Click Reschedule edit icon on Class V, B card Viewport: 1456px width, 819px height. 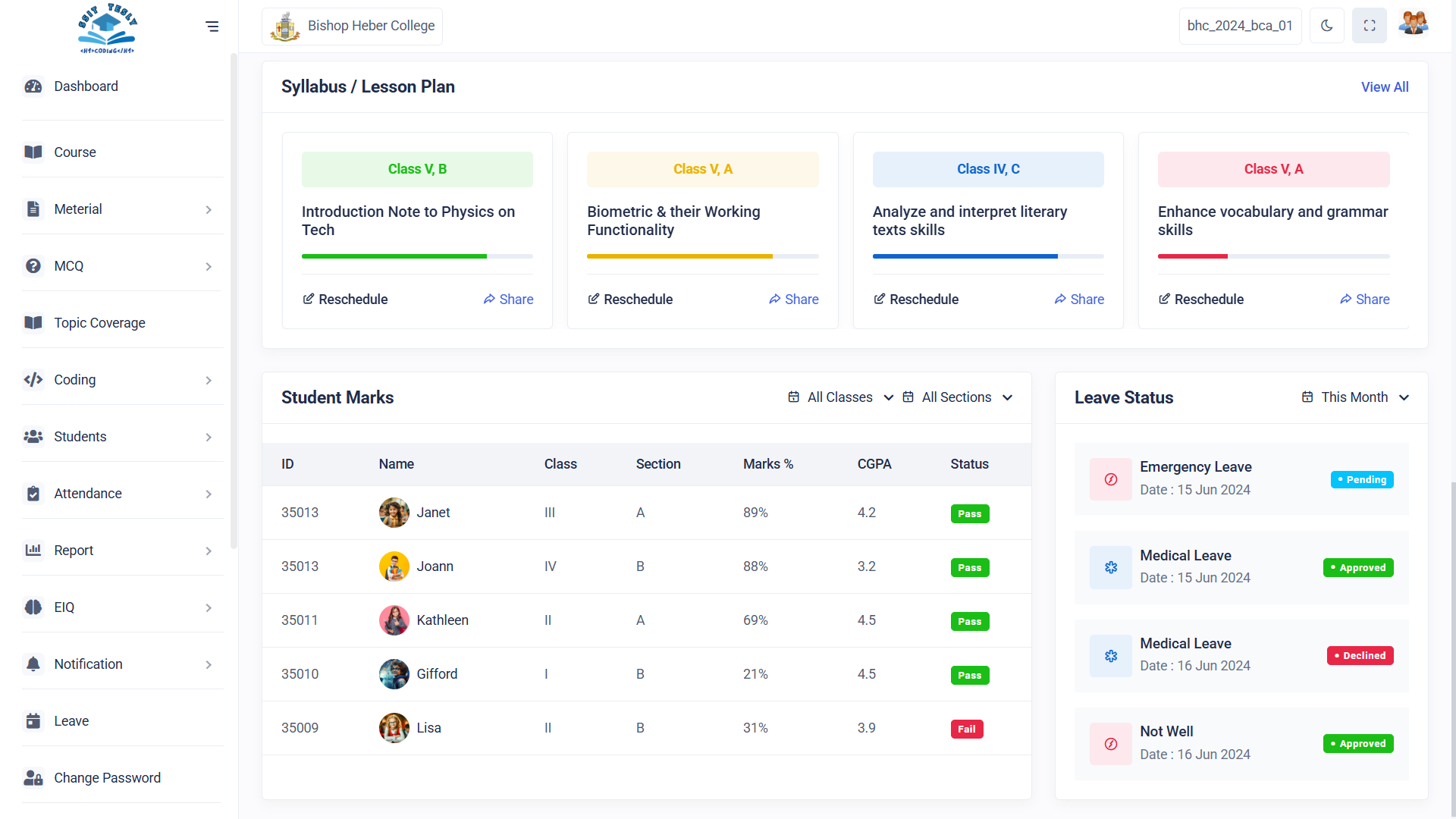click(x=309, y=300)
